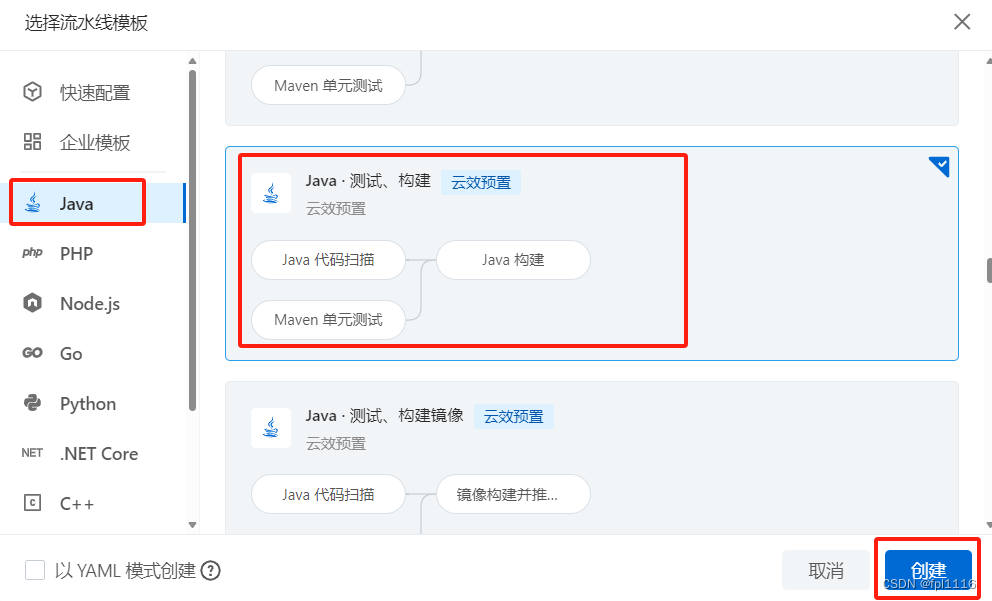The height and width of the screenshot is (601, 992).
Task: Click the Java 代码扫描 step node
Action: 328,259
